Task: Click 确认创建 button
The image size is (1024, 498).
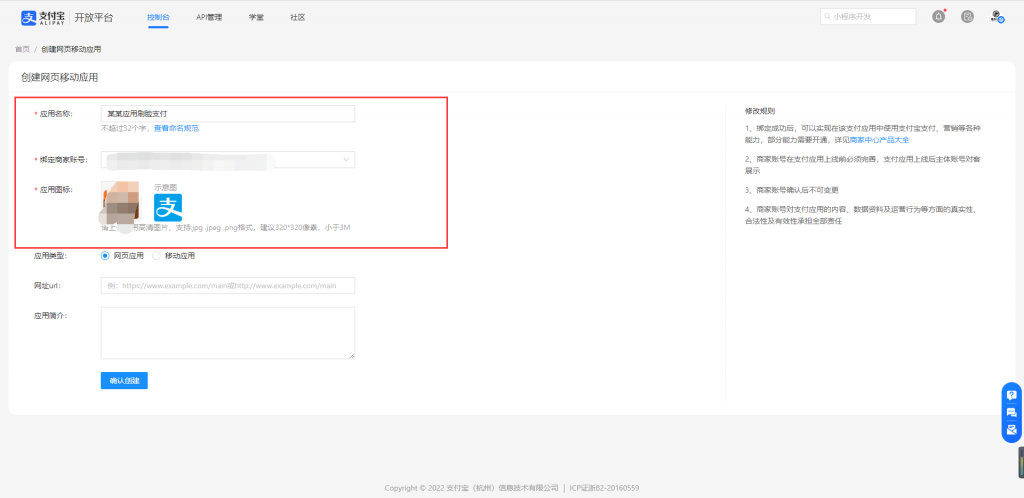Action: point(124,381)
